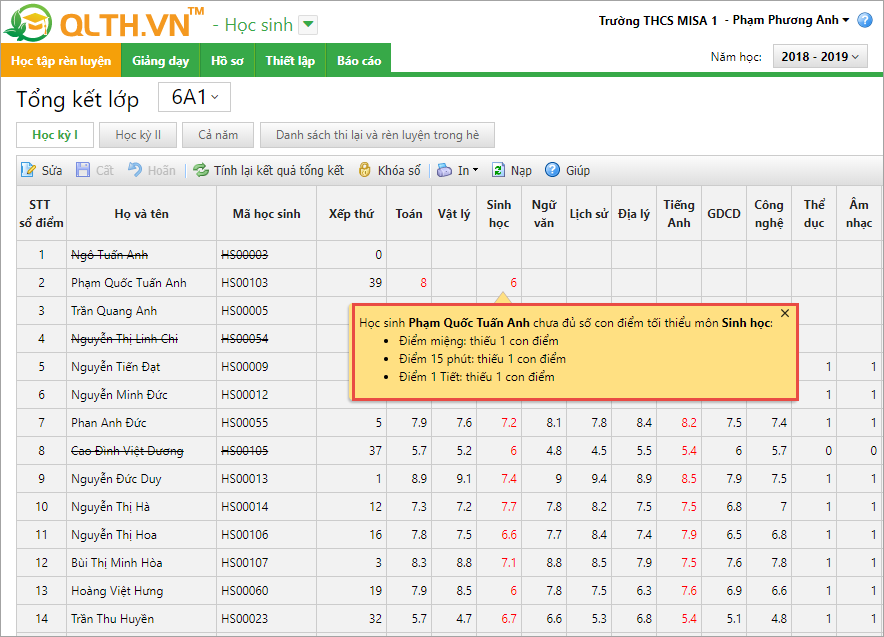Click the Sửa edit pencil icon
The width and height of the screenshot is (884, 637).
pos(28,171)
